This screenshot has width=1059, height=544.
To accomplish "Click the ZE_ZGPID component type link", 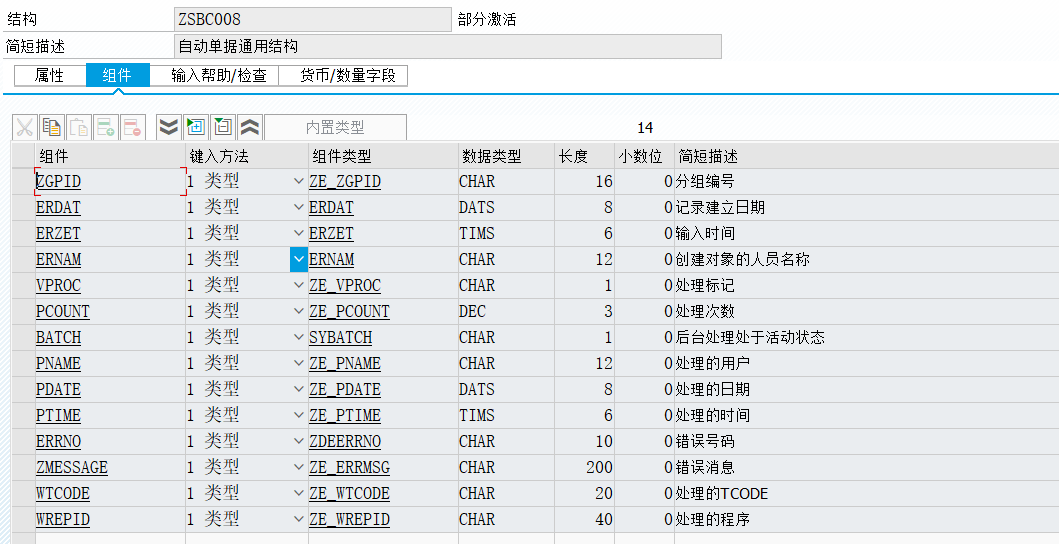I will [x=345, y=182].
